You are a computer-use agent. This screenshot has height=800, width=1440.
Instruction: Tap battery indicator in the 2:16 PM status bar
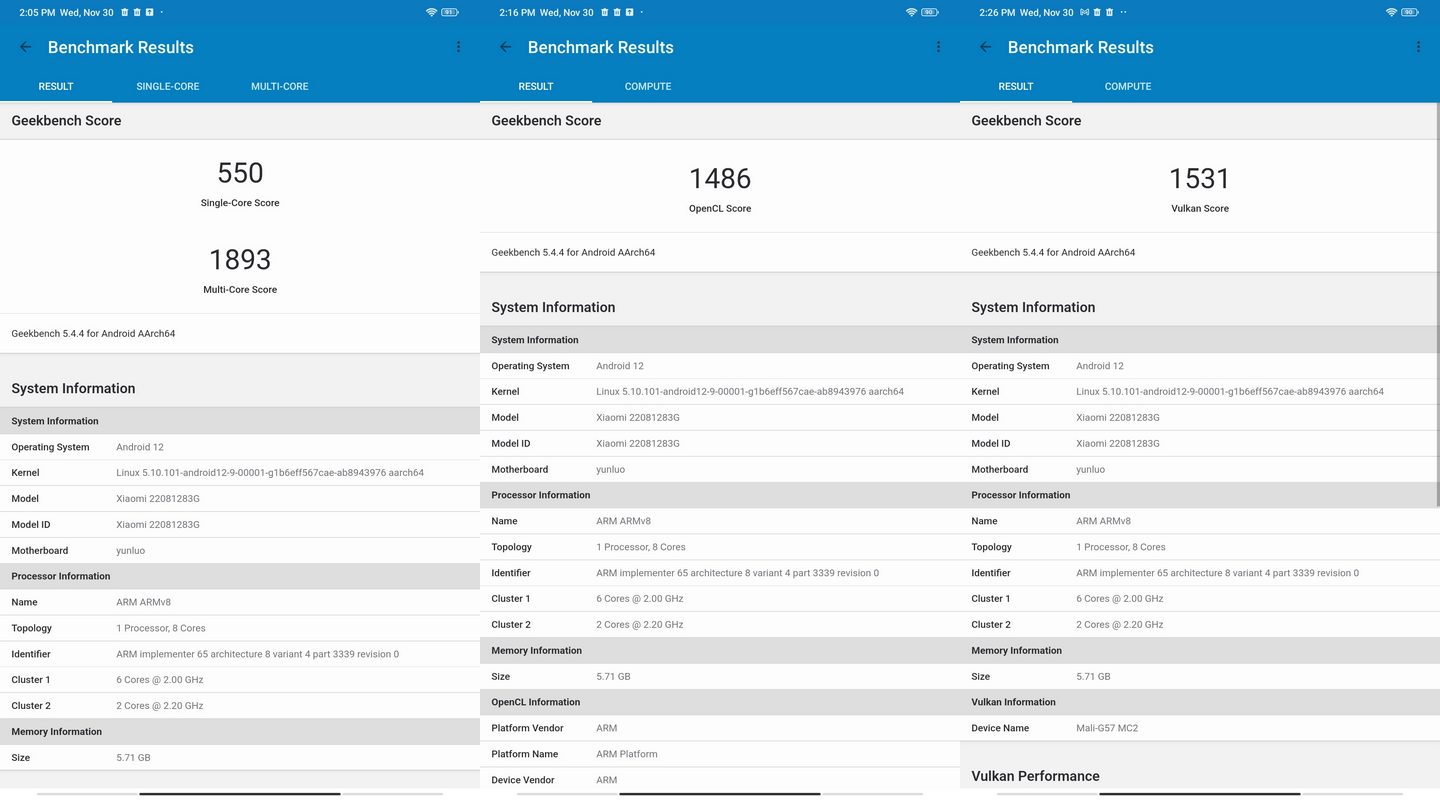[x=930, y=12]
